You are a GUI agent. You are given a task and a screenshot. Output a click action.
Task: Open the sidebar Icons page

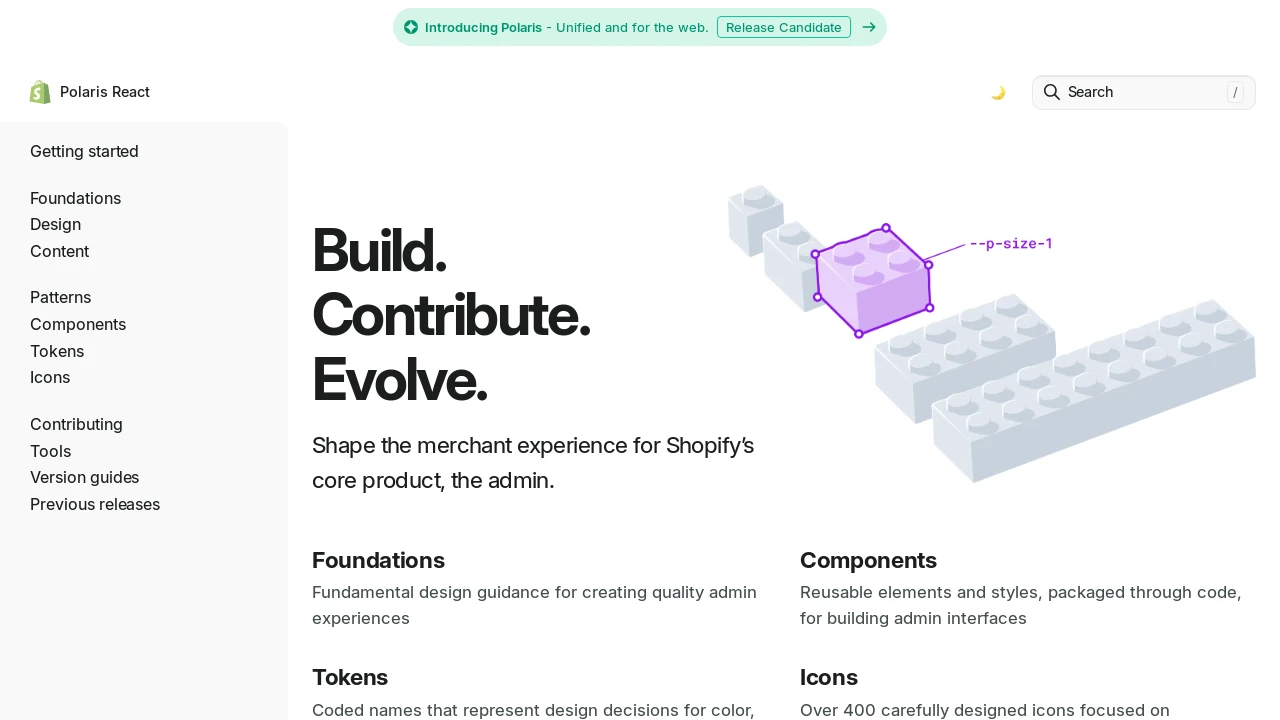50,377
